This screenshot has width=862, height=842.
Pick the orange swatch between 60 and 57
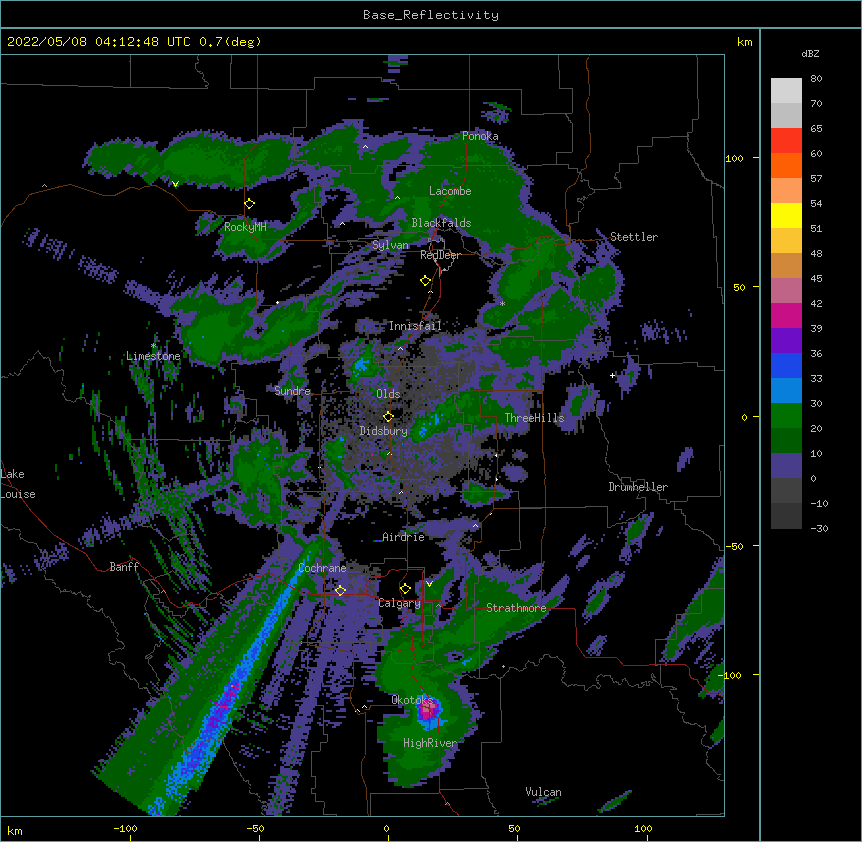point(786,165)
